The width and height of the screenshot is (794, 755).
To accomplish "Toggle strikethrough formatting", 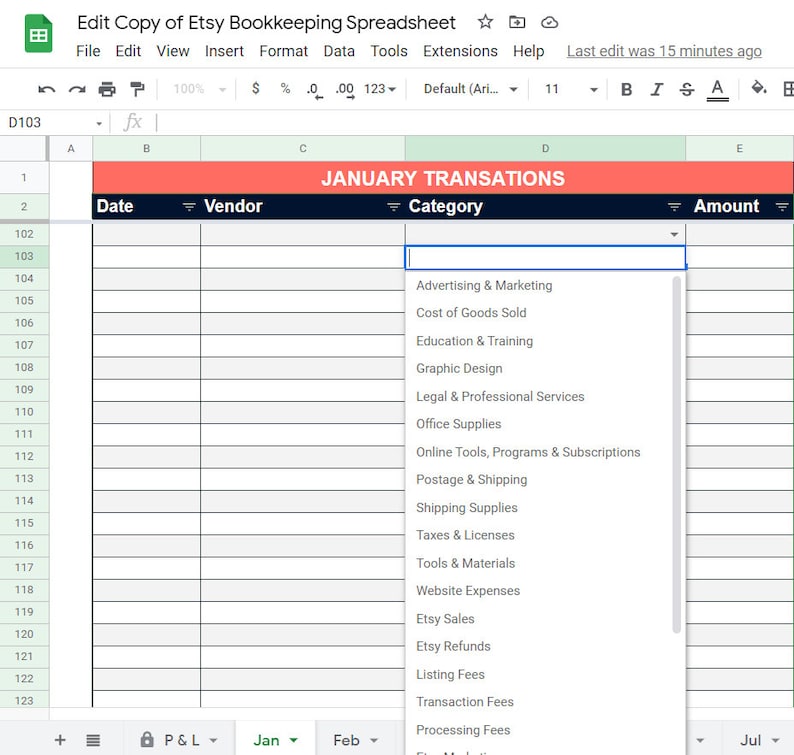I will [687, 90].
